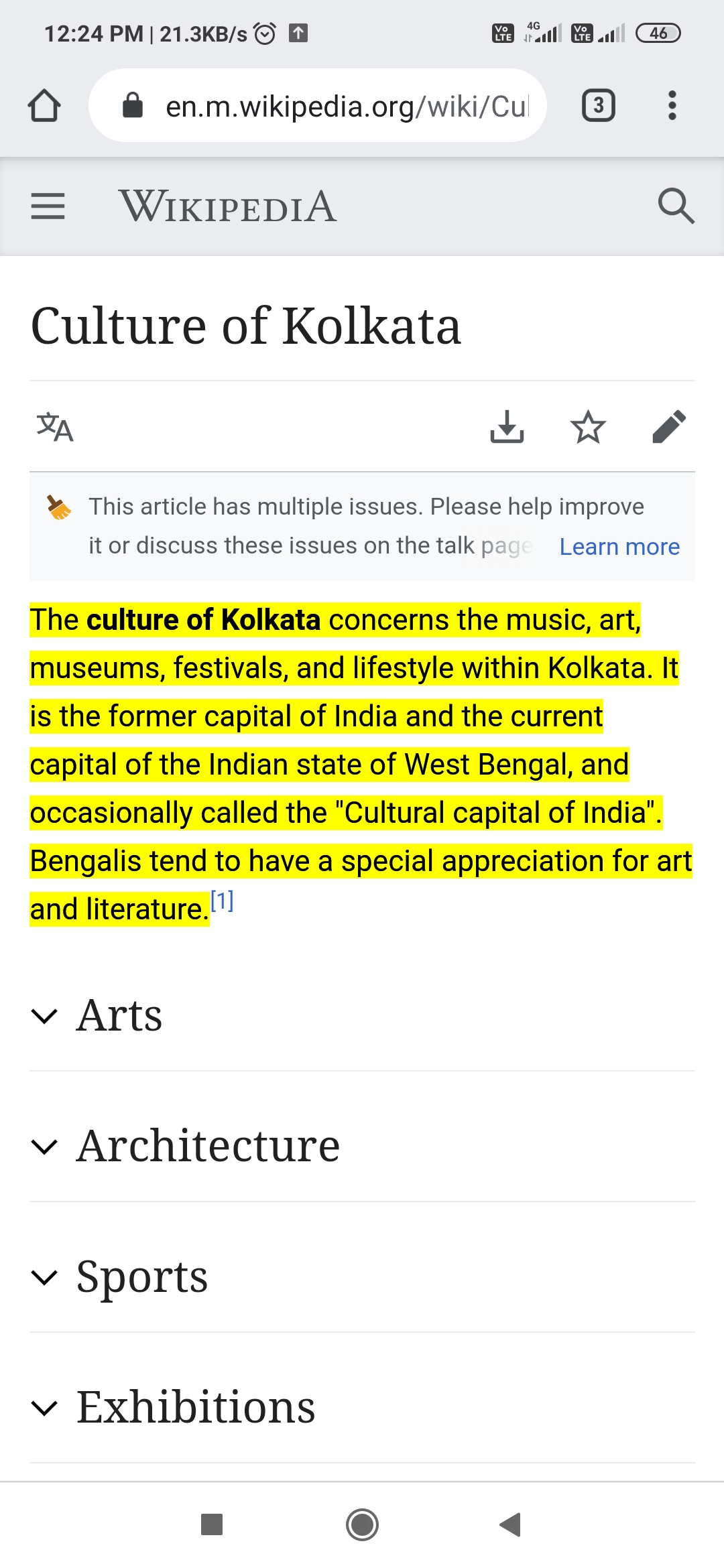Open Wikipedia hamburger navigation menu
Viewport: 724px width, 1568px height.
(48, 206)
